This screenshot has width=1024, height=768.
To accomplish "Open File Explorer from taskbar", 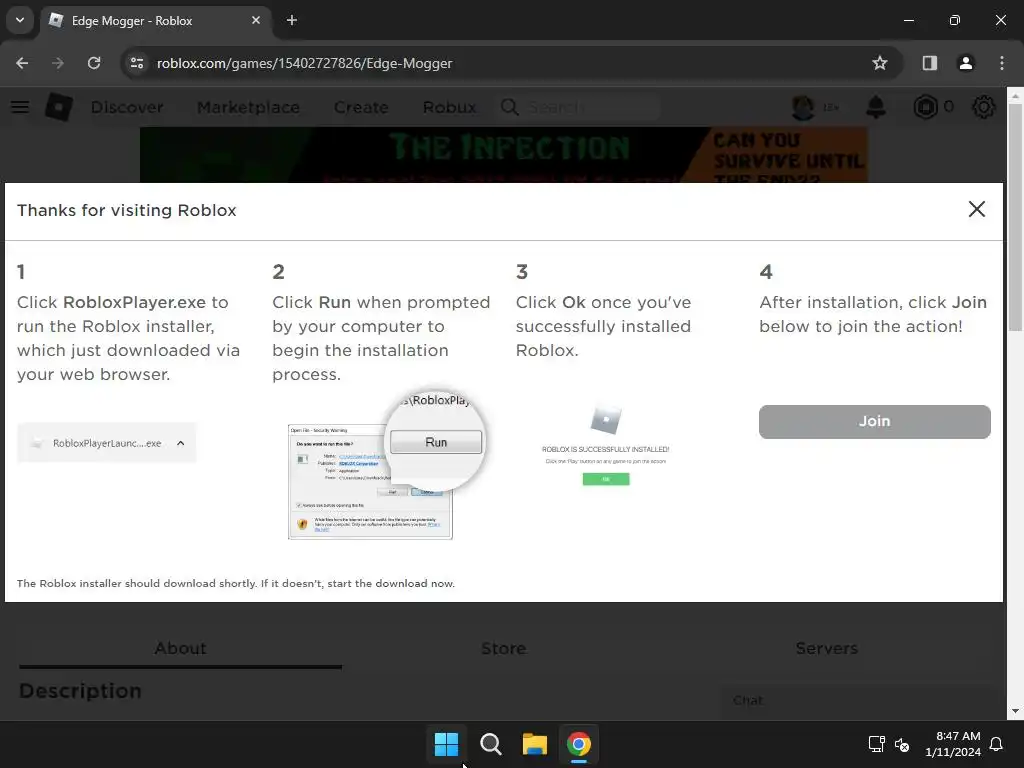I will (535, 744).
